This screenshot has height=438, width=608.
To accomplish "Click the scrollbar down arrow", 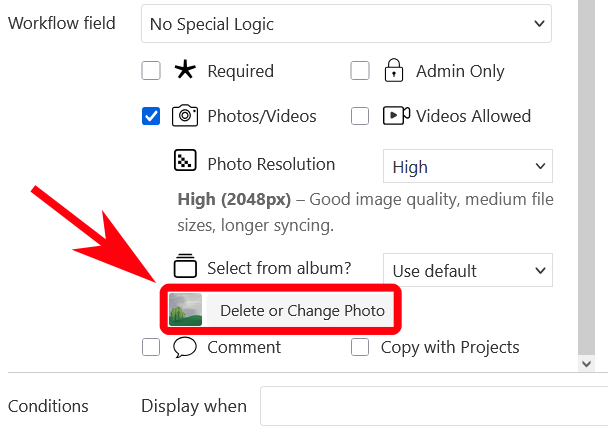I will pyautogui.click(x=587, y=364).
